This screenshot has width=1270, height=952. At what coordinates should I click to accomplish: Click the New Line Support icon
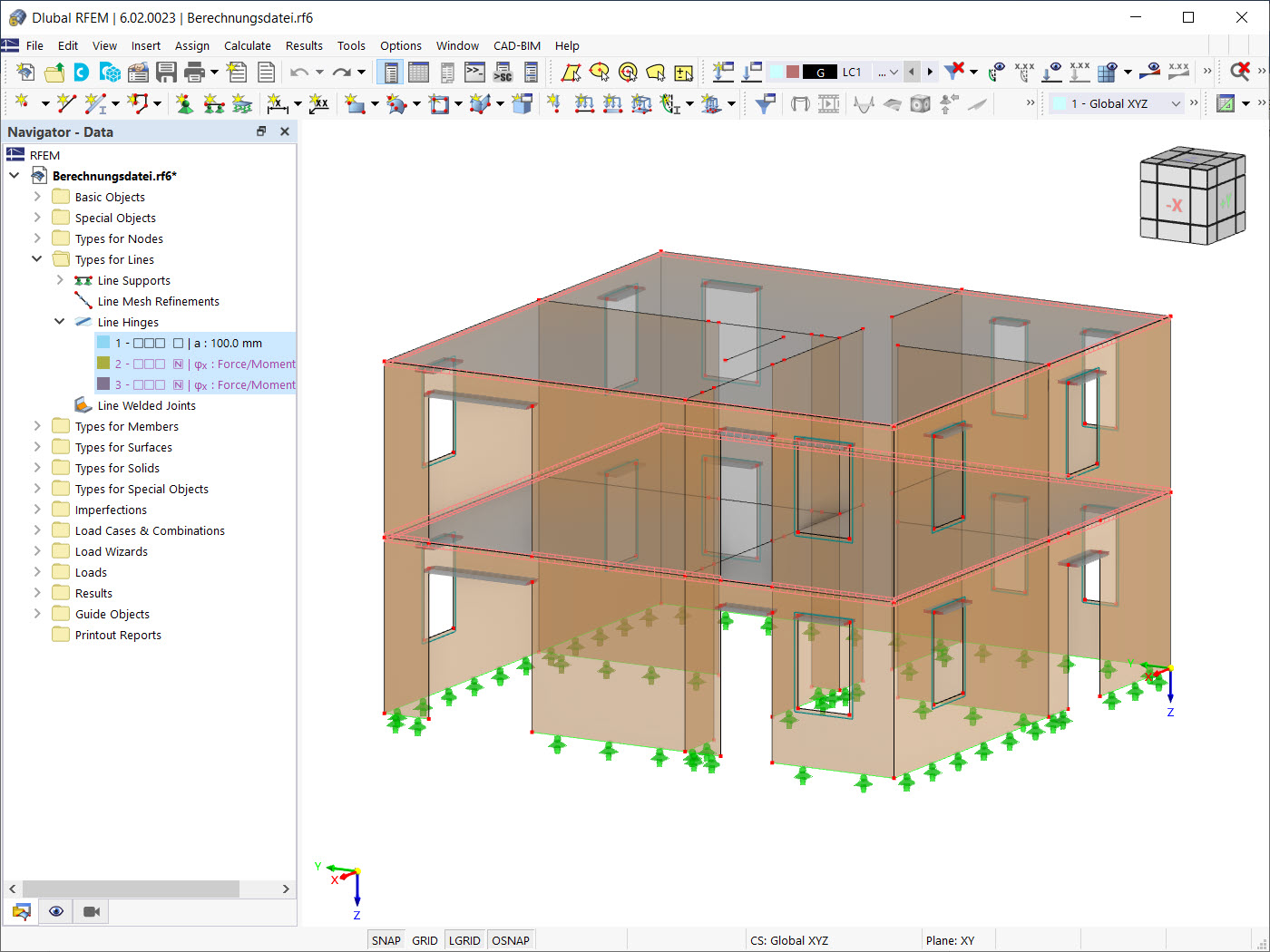213,104
